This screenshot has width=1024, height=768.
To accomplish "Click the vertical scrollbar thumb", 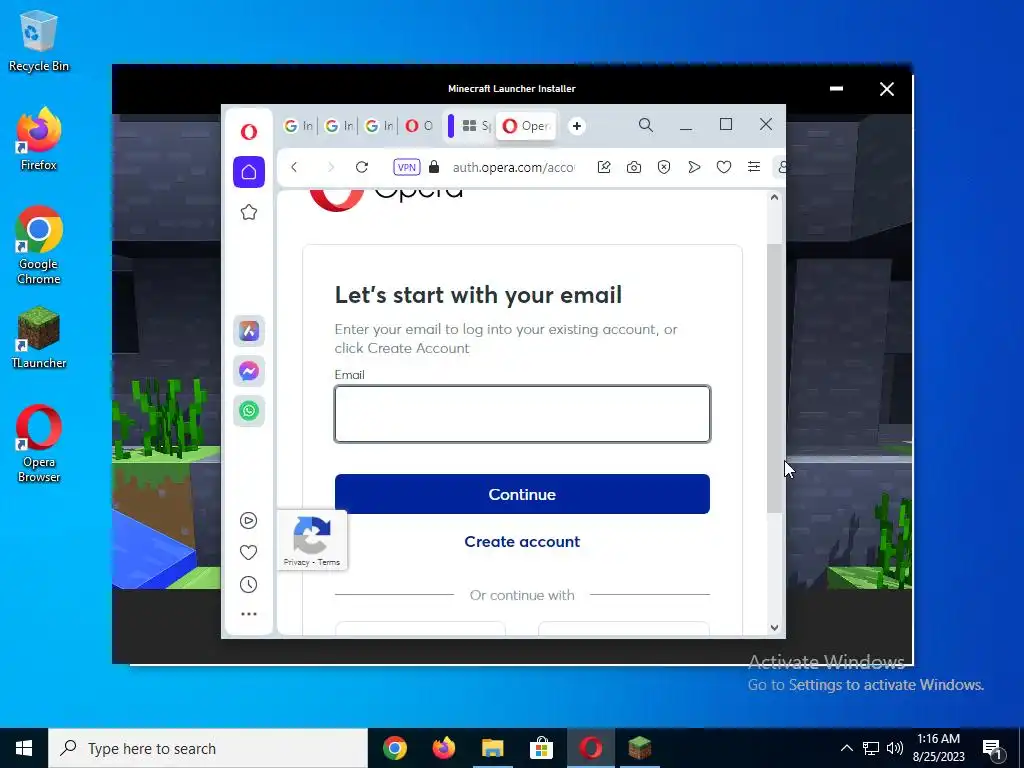I will tap(775, 379).
